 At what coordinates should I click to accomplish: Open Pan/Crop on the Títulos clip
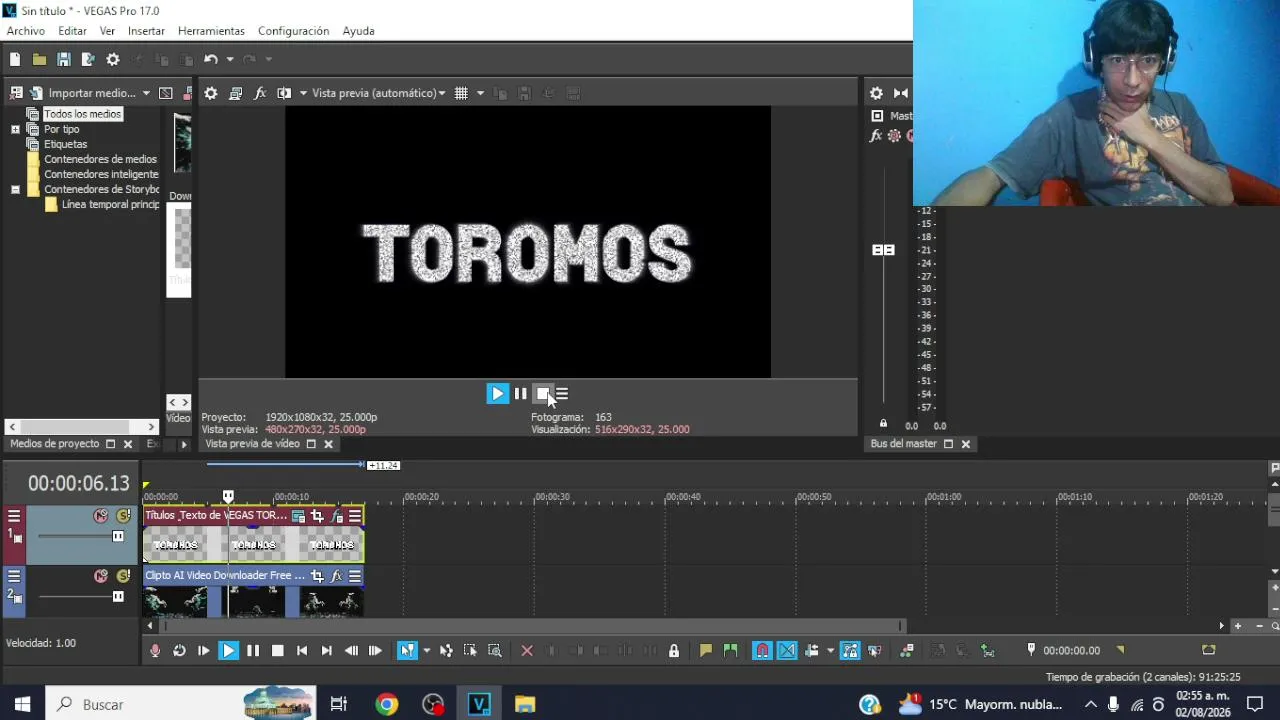(x=317, y=516)
